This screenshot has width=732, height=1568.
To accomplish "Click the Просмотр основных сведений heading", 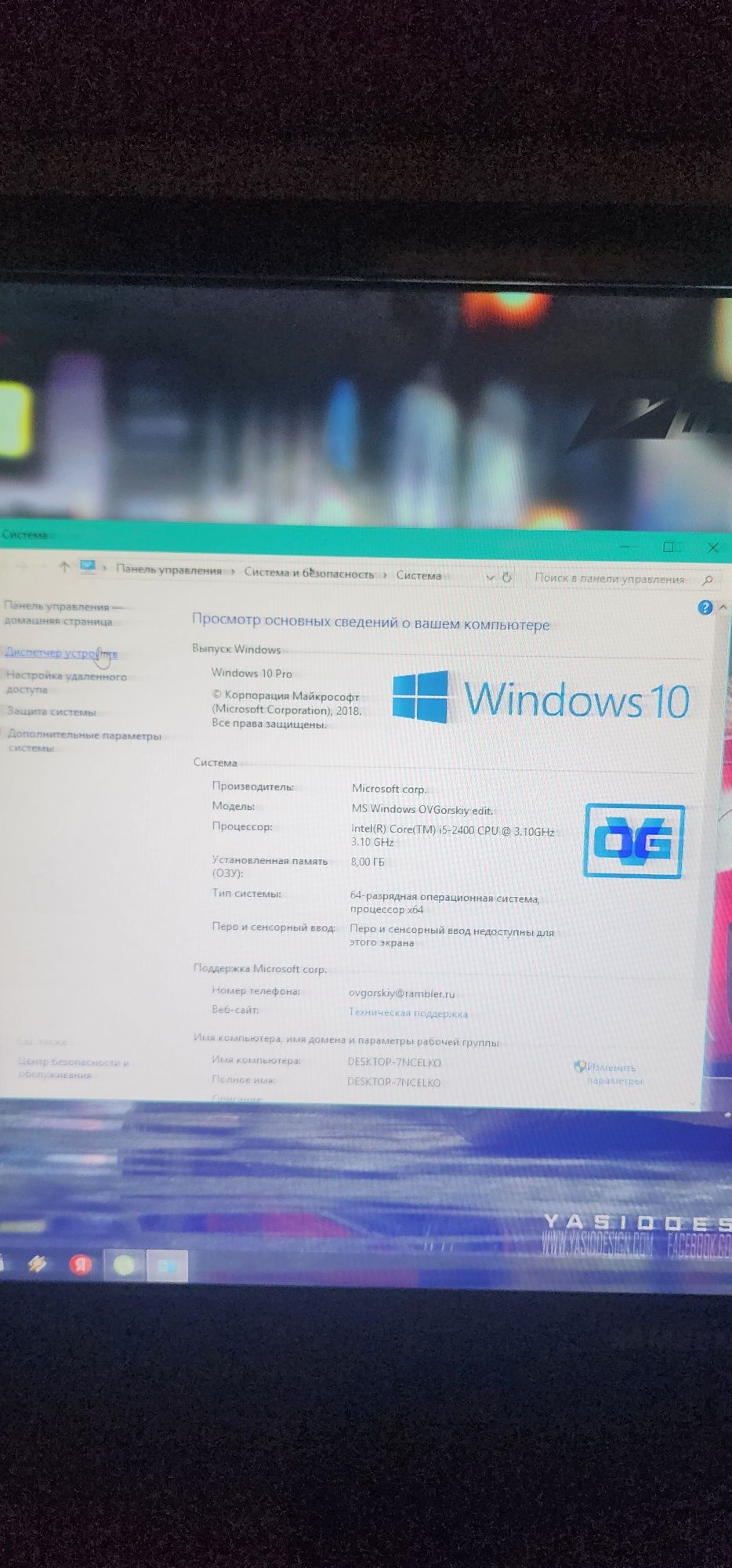I will click(x=371, y=622).
